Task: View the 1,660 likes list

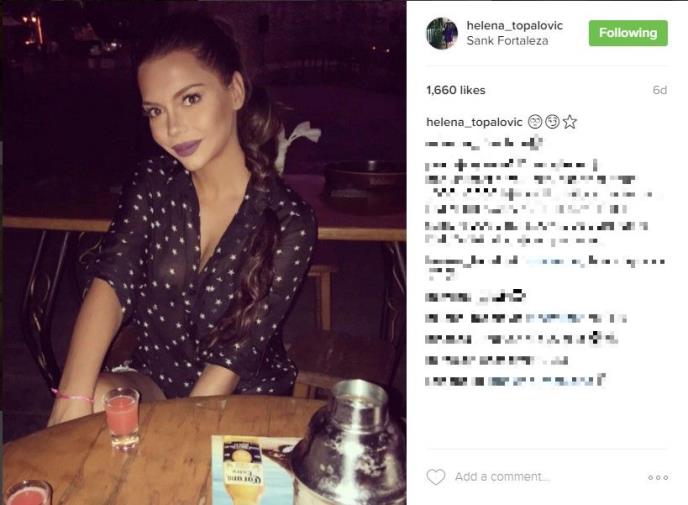Action: coord(455,90)
